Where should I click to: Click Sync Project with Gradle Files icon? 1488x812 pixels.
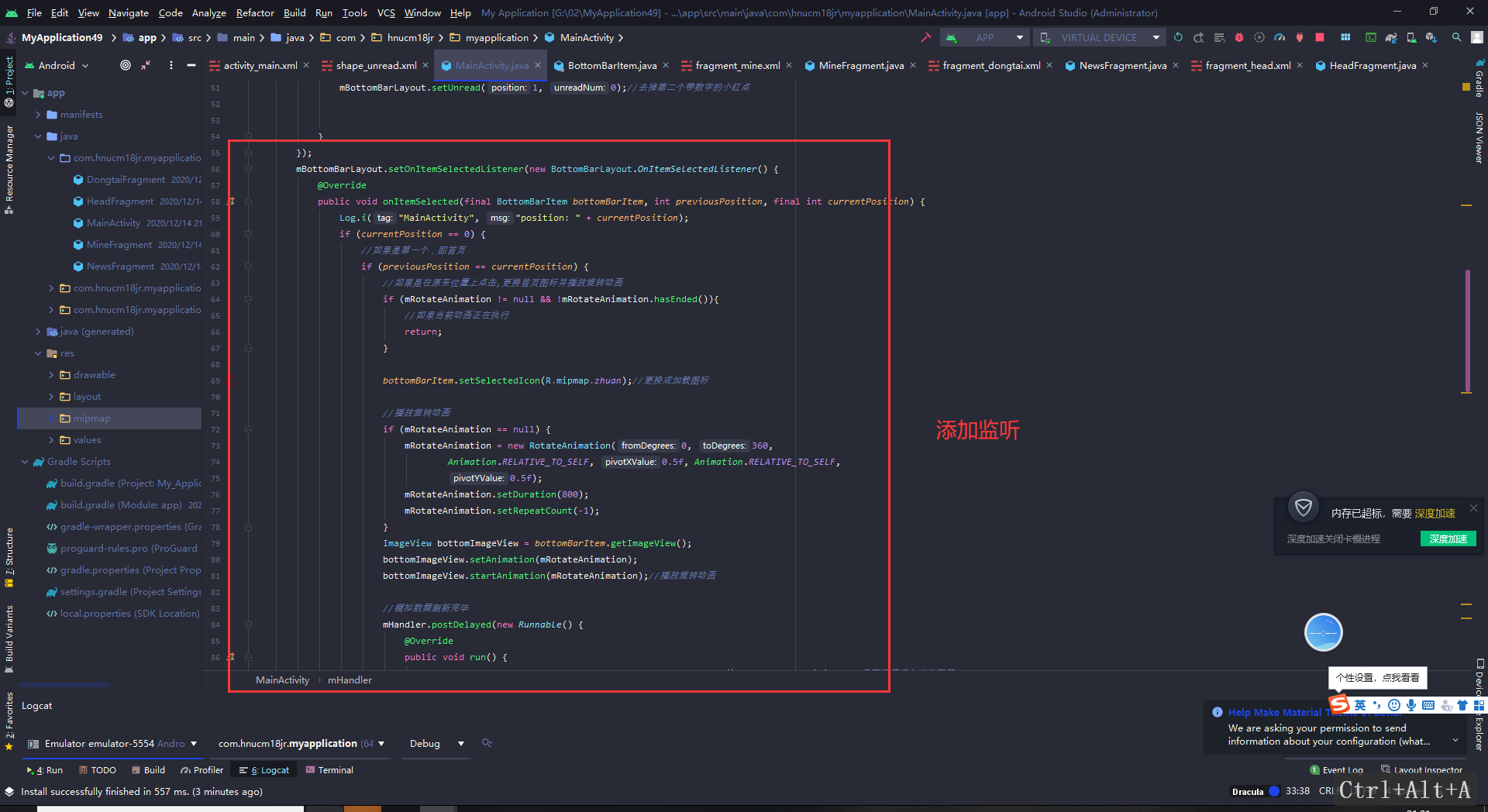pos(1391,37)
